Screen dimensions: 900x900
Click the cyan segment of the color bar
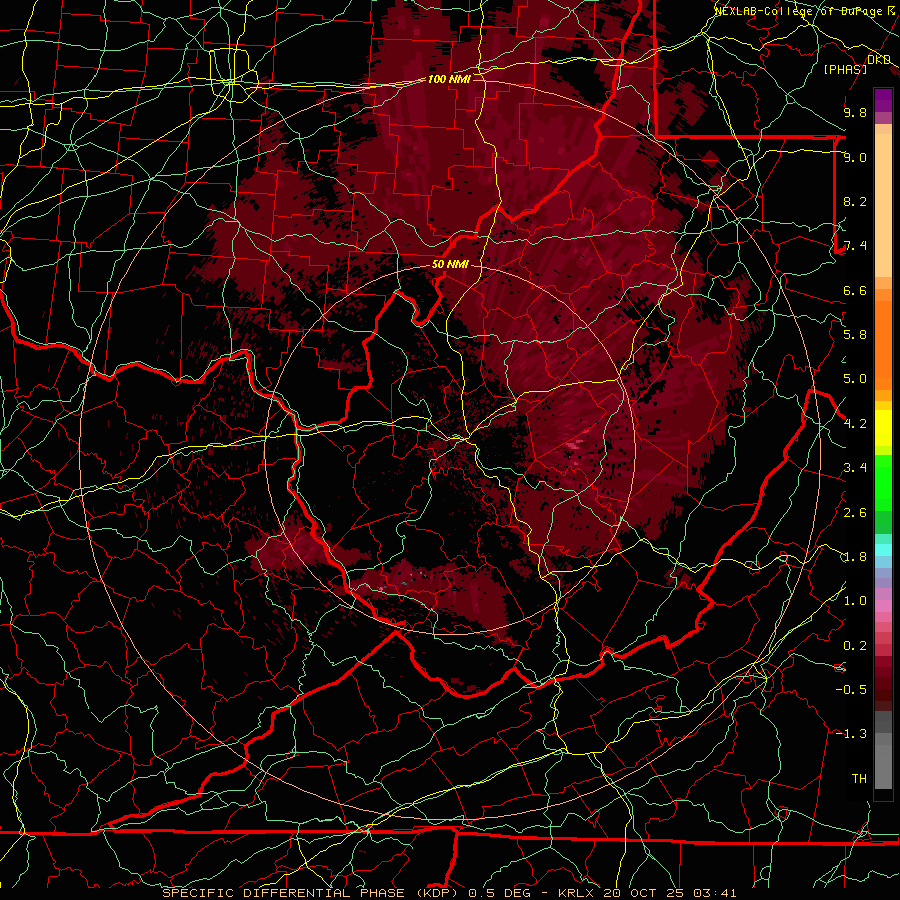click(x=883, y=549)
